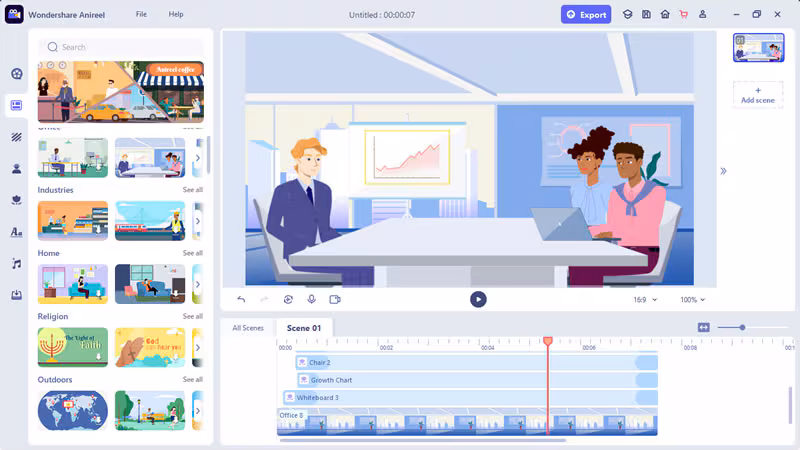This screenshot has height=450, width=800.
Task: Open the shopping cart icon
Action: (684, 14)
